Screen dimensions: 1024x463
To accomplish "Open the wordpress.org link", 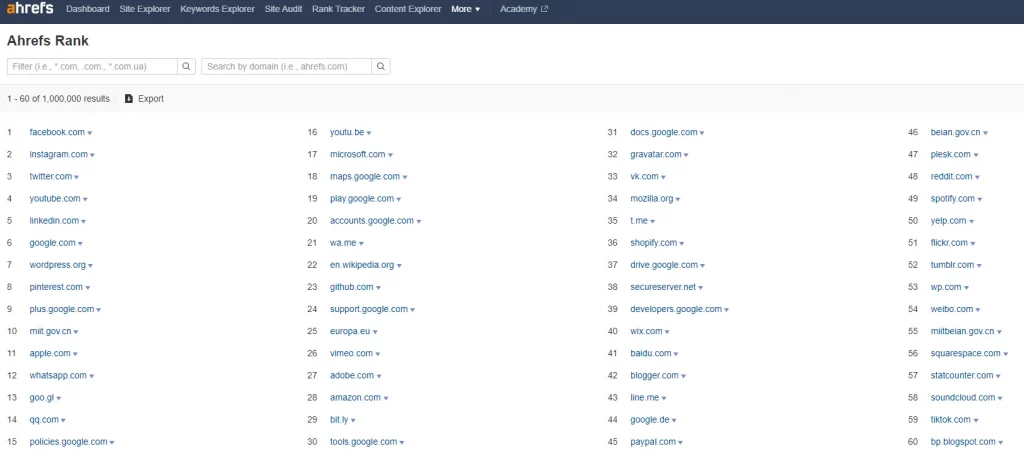I will 57,265.
